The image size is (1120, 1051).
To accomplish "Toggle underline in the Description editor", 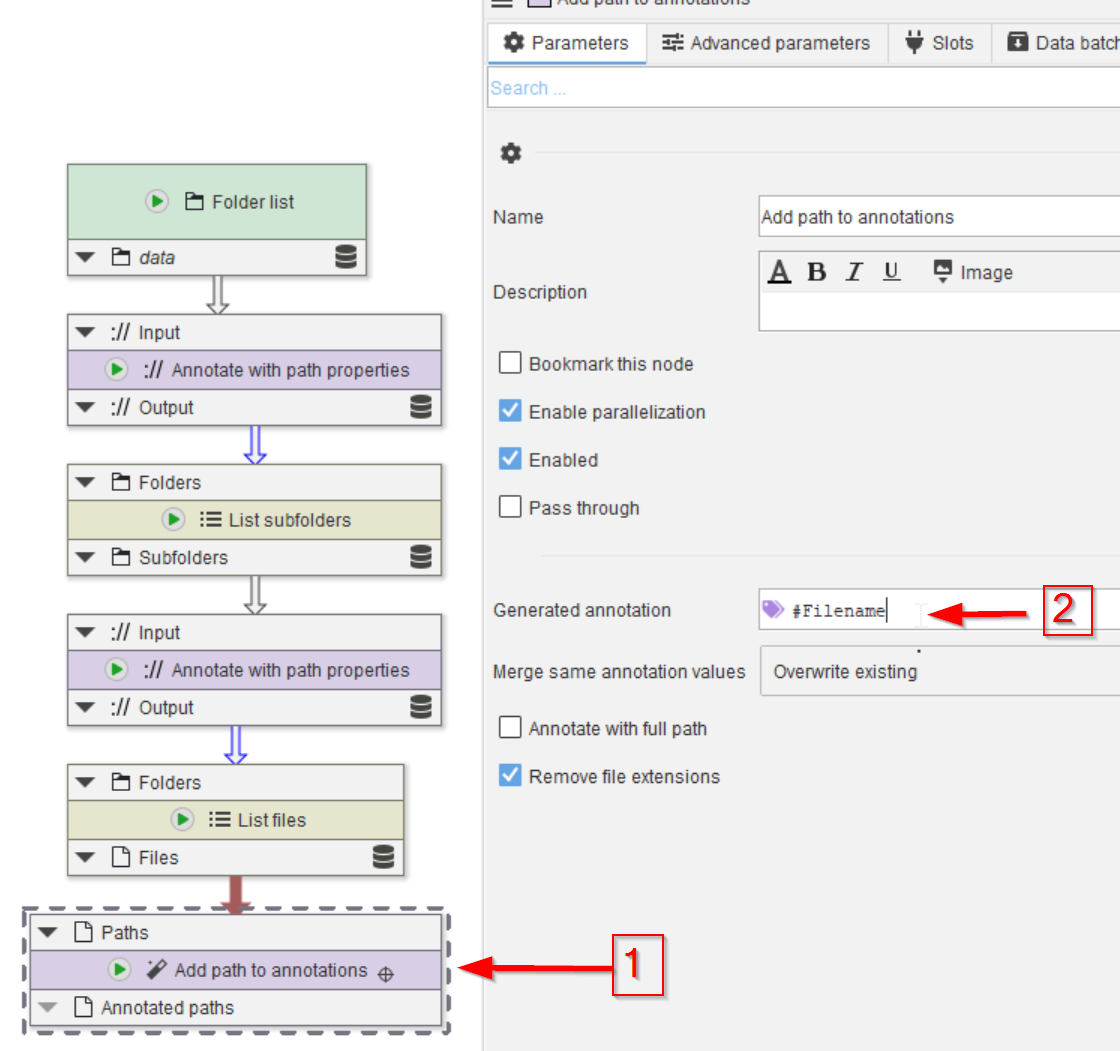I will [x=892, y=272].
